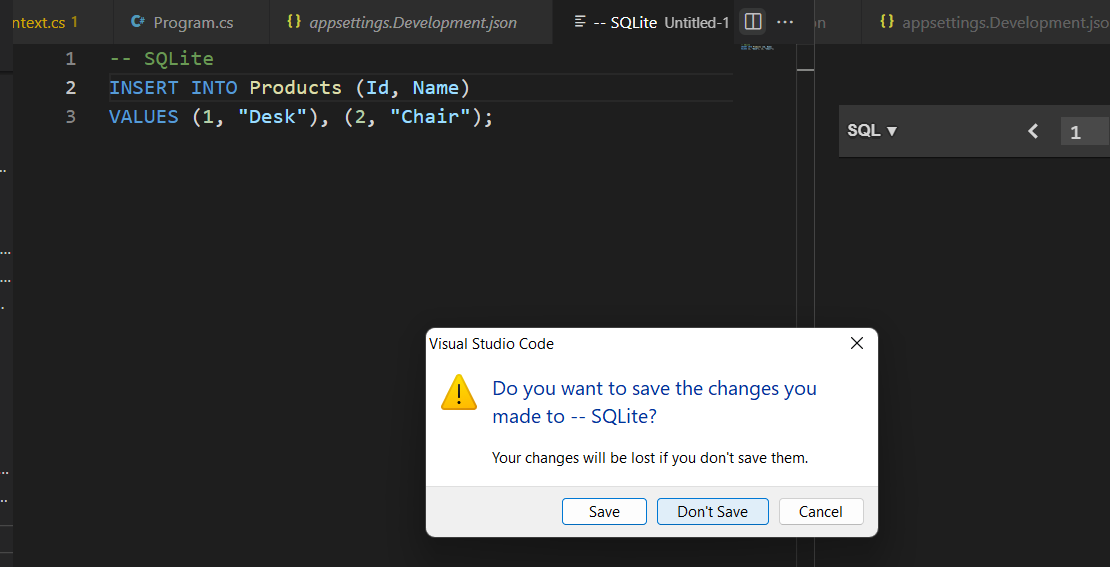Click the Visual Studio Code dialog title
1110x567 pixels.
pyautogui.click(x=491, y=344)
